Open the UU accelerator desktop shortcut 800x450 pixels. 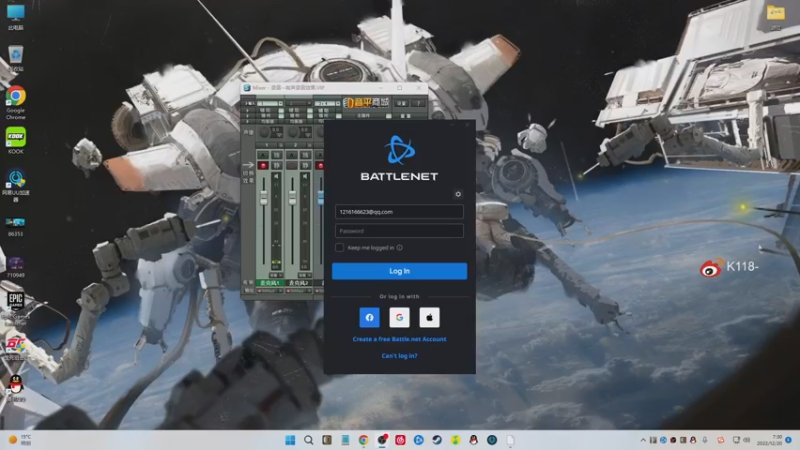pyautogui.click(x=16, y=186)
